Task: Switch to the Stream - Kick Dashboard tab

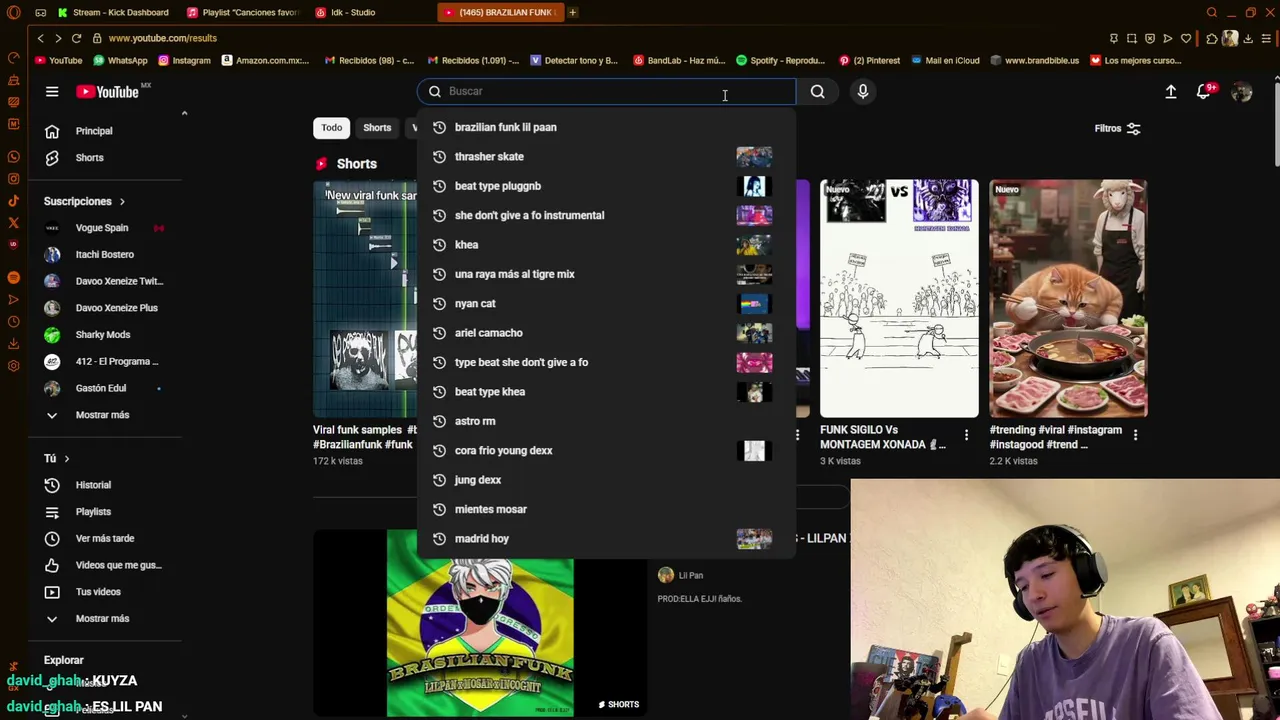Action: (x=112, y=12)
